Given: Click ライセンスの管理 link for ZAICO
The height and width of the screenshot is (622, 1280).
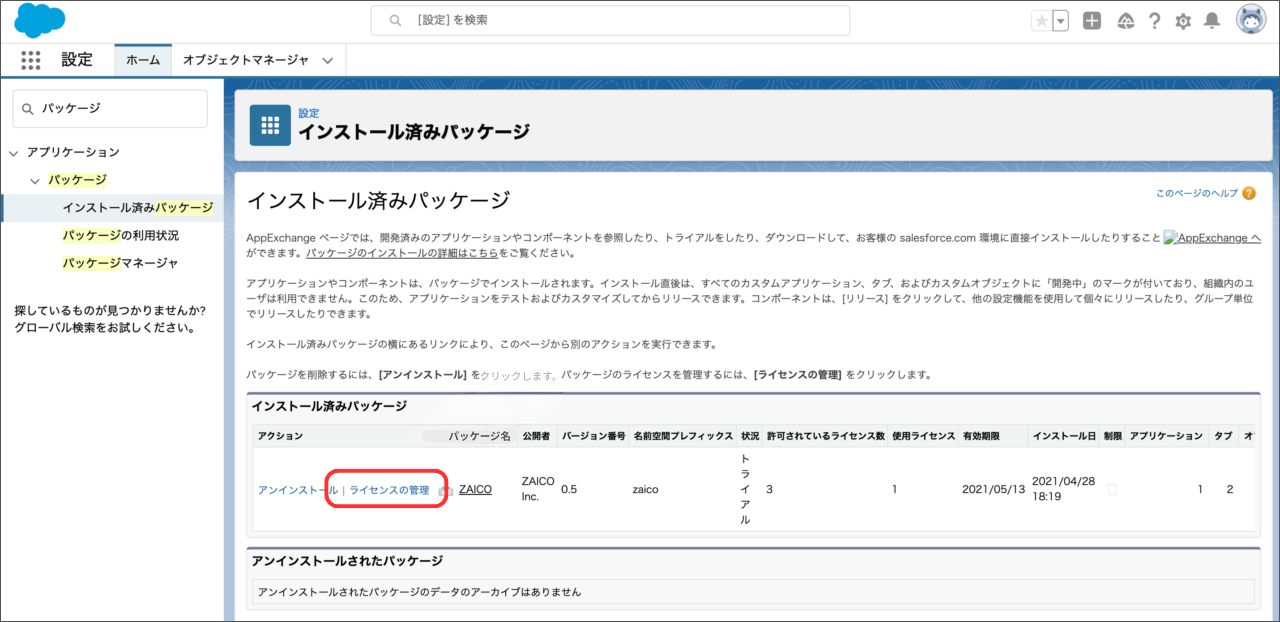Looking at the screenshot, I should click(389, 490).
